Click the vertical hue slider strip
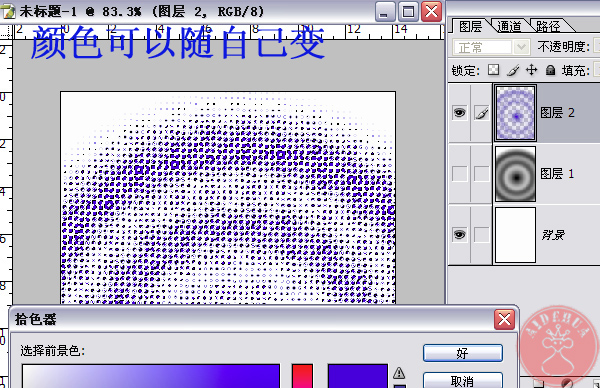600x388 pixels. coord(302,376)
